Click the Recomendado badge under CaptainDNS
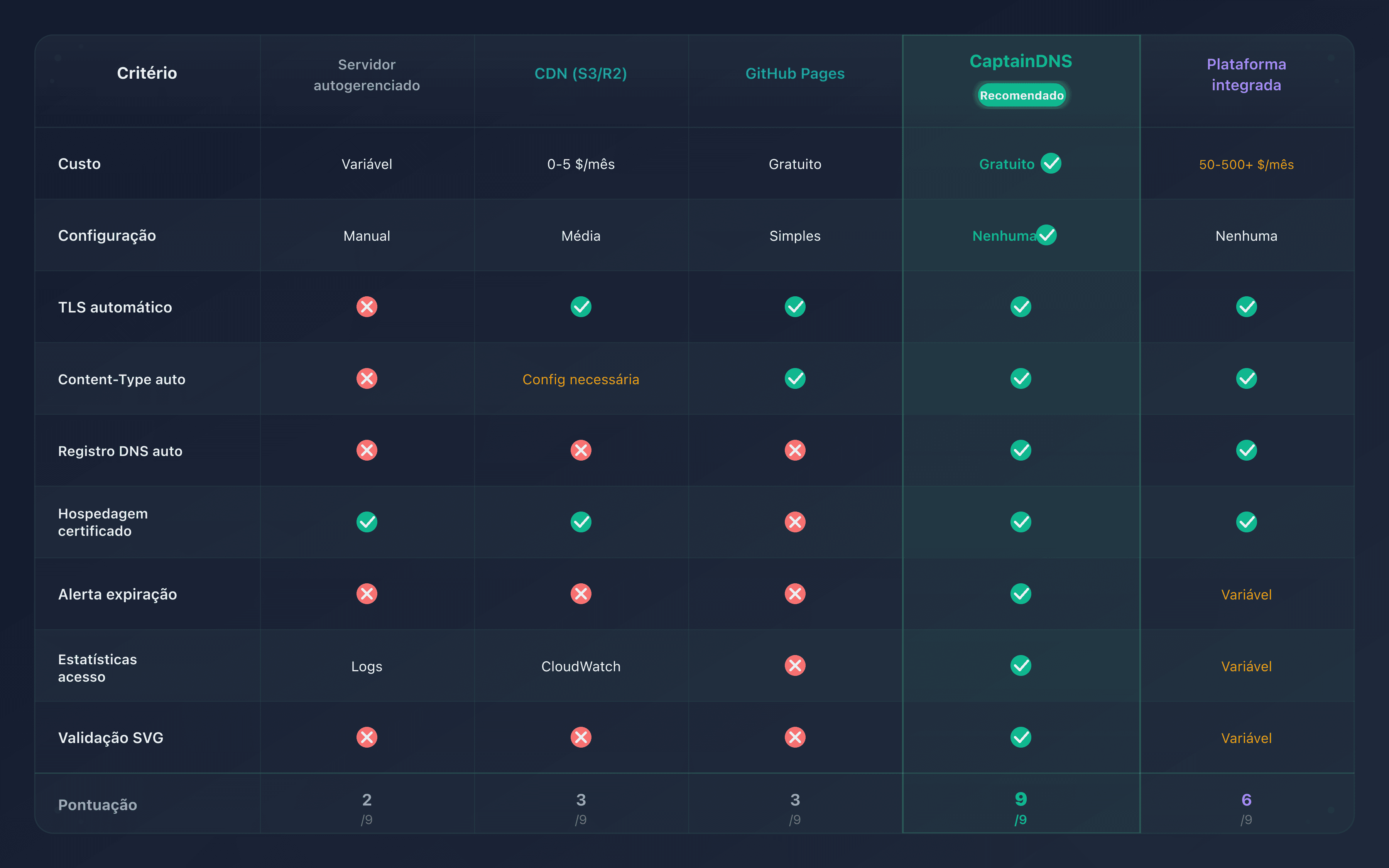The height and width of the screenshot is (868, 1389). [x=1021, y=95]
